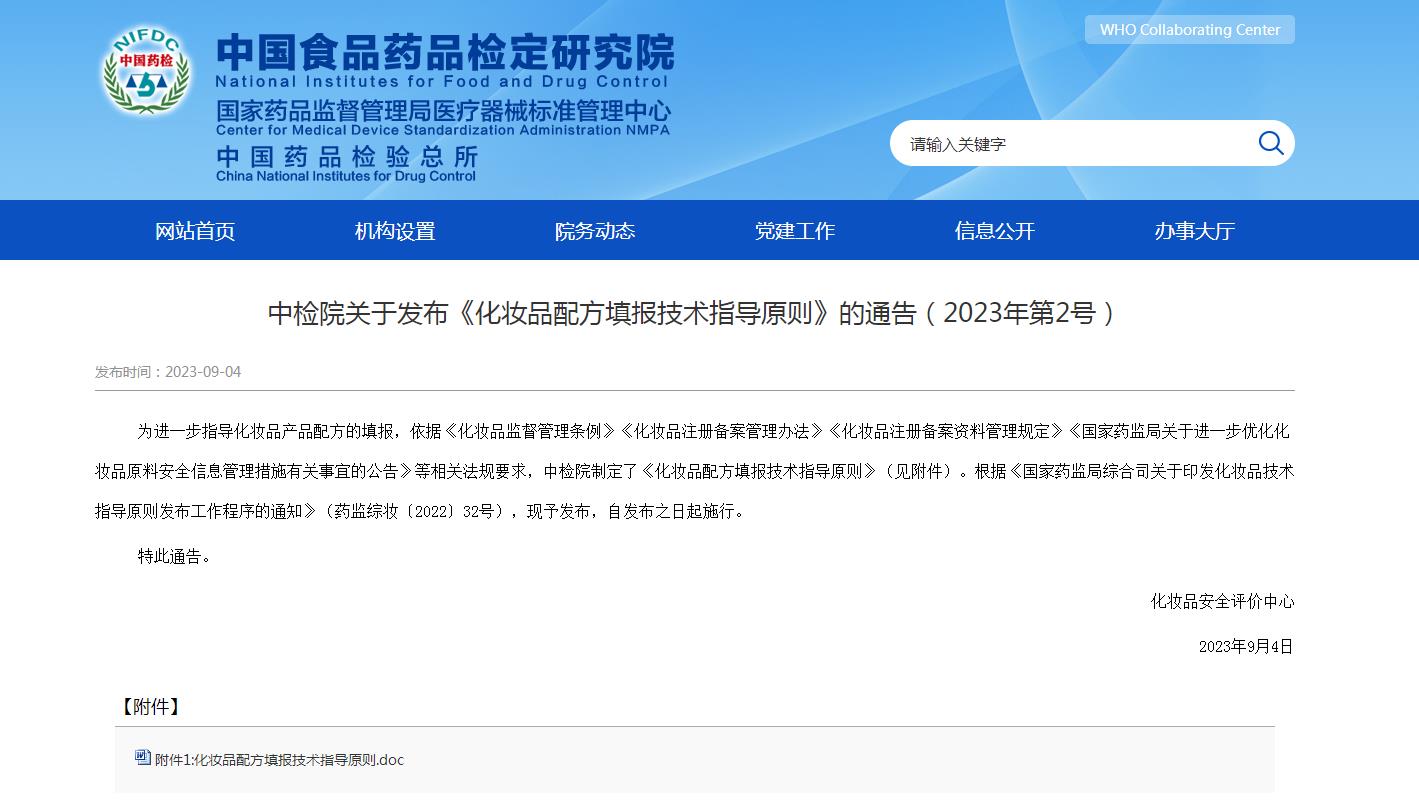
Task: Download 附件1:化妆品配方填报技术指导原则.doc
Action: (279, 759)
